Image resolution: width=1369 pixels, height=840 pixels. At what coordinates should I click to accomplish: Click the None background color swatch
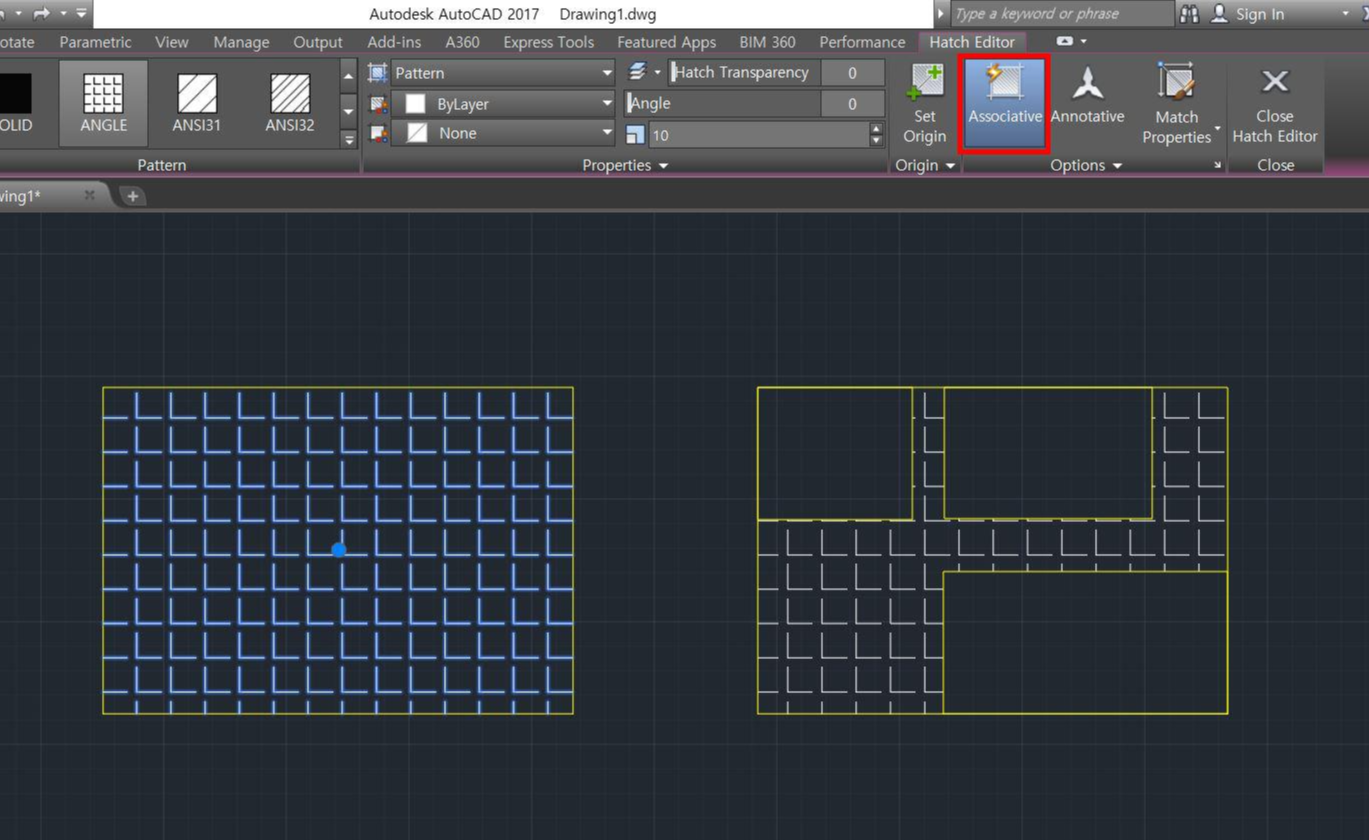[415, 133]
